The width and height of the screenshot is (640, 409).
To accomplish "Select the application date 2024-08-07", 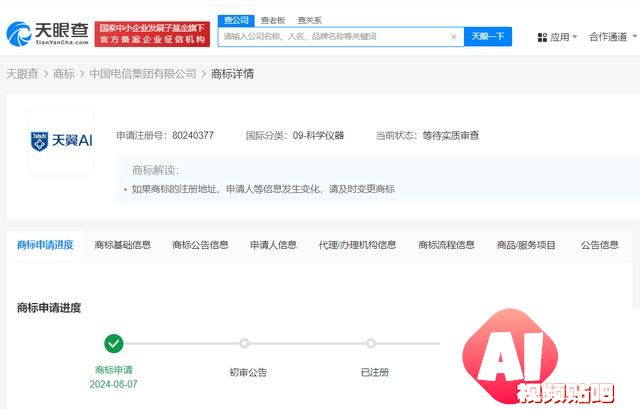I will click(113, 384).
